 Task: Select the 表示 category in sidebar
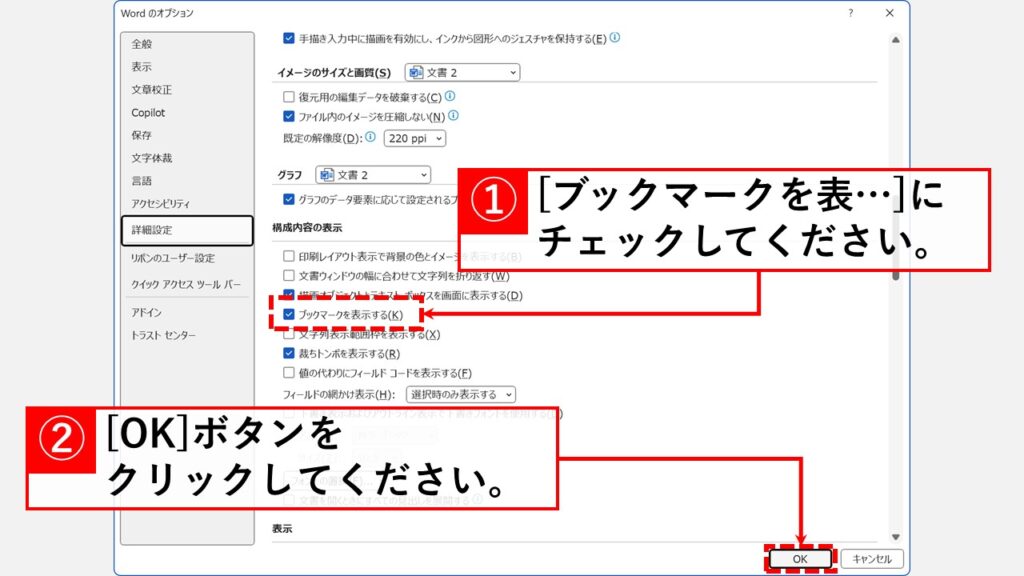[x=141, y=67]
